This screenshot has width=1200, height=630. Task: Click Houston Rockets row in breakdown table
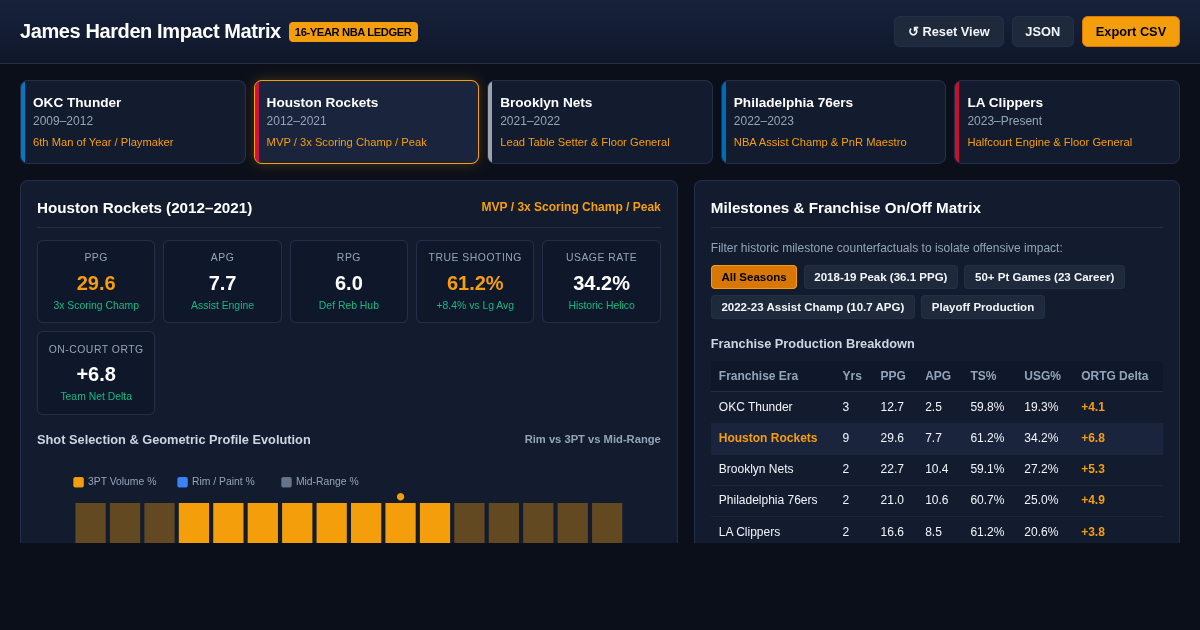click(x=937, y=438)
